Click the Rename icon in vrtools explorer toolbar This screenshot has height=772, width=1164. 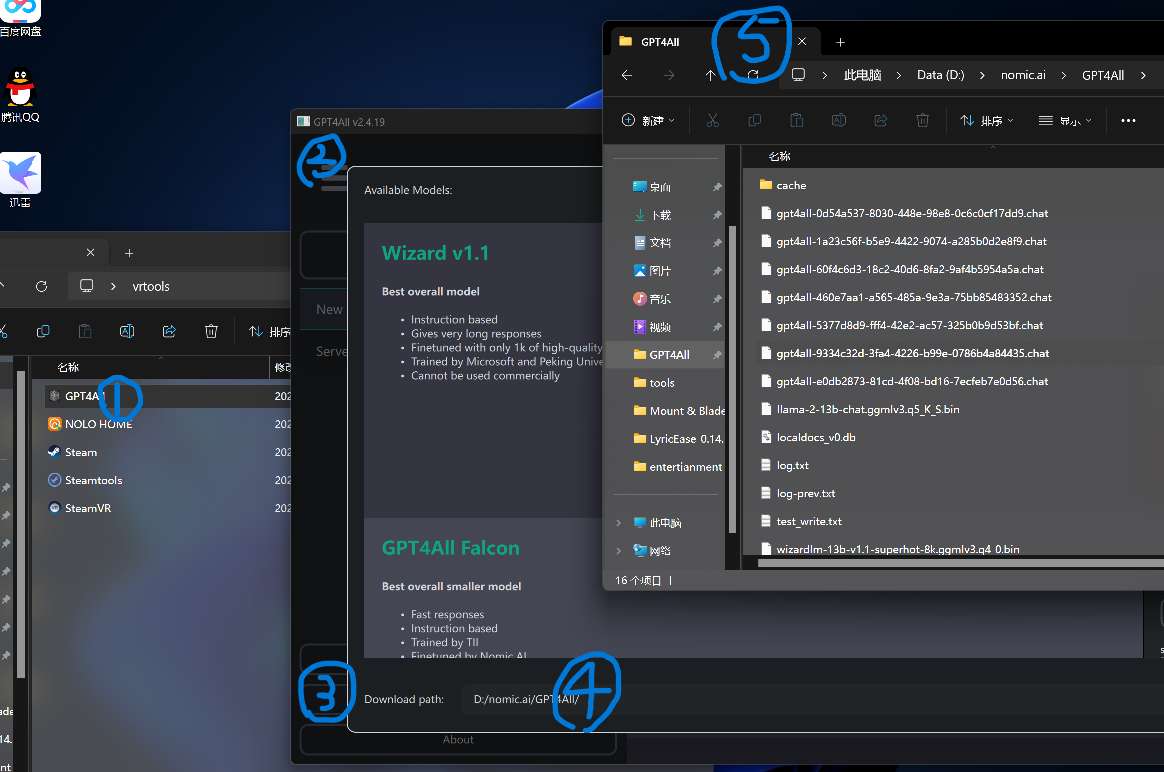127,331
